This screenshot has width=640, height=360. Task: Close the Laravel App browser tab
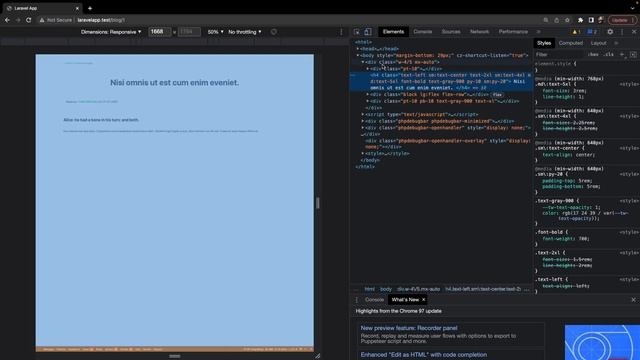[77, 8]
